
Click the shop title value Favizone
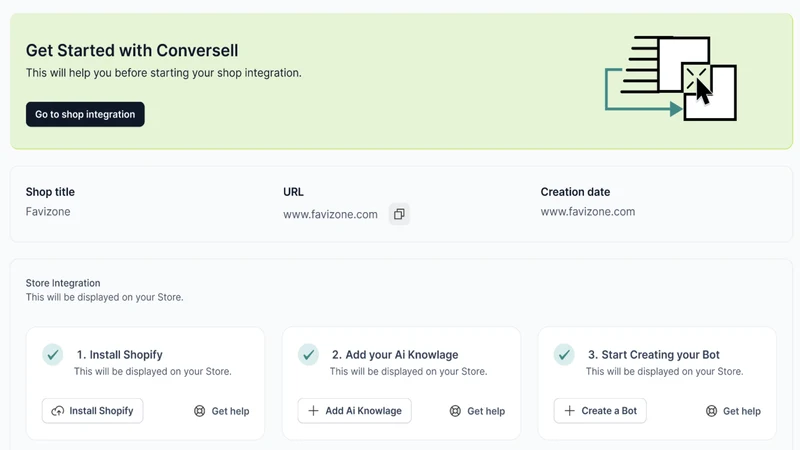[48, 212]
